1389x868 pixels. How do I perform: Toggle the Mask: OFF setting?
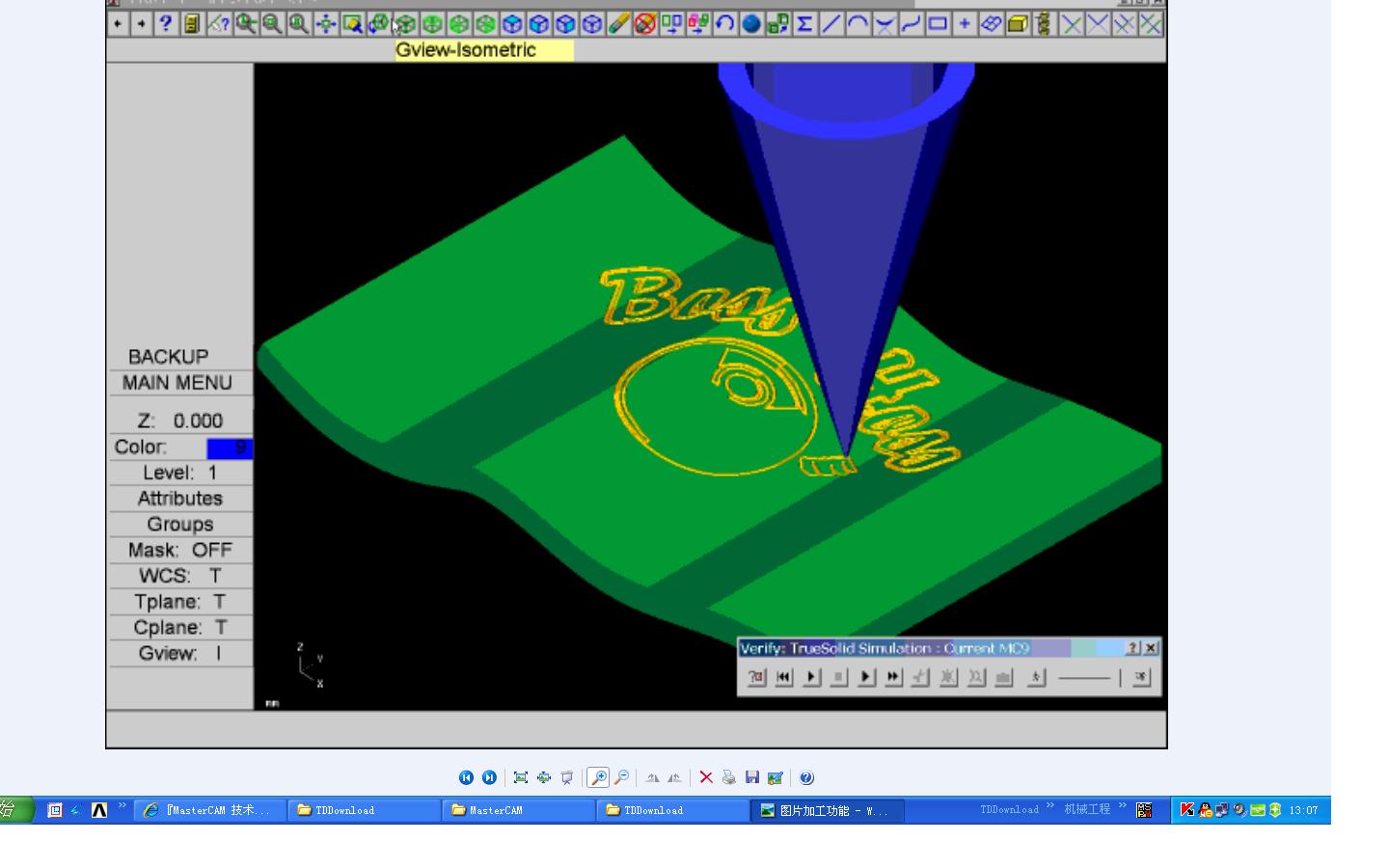pos(180,550)
